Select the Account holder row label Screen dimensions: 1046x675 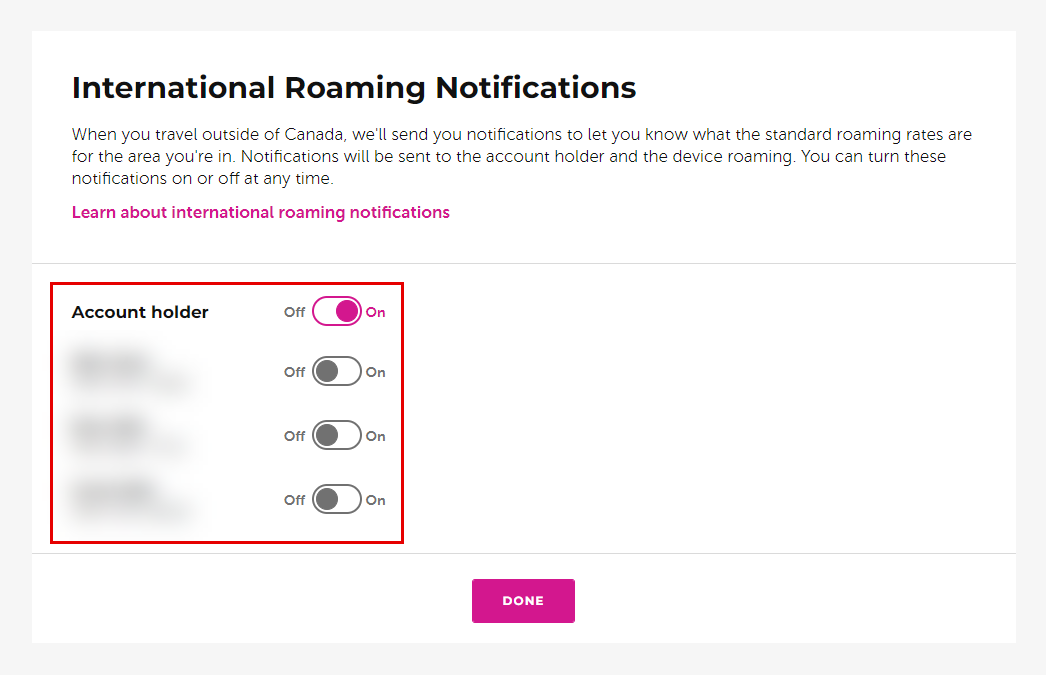(x=140, y=311)
